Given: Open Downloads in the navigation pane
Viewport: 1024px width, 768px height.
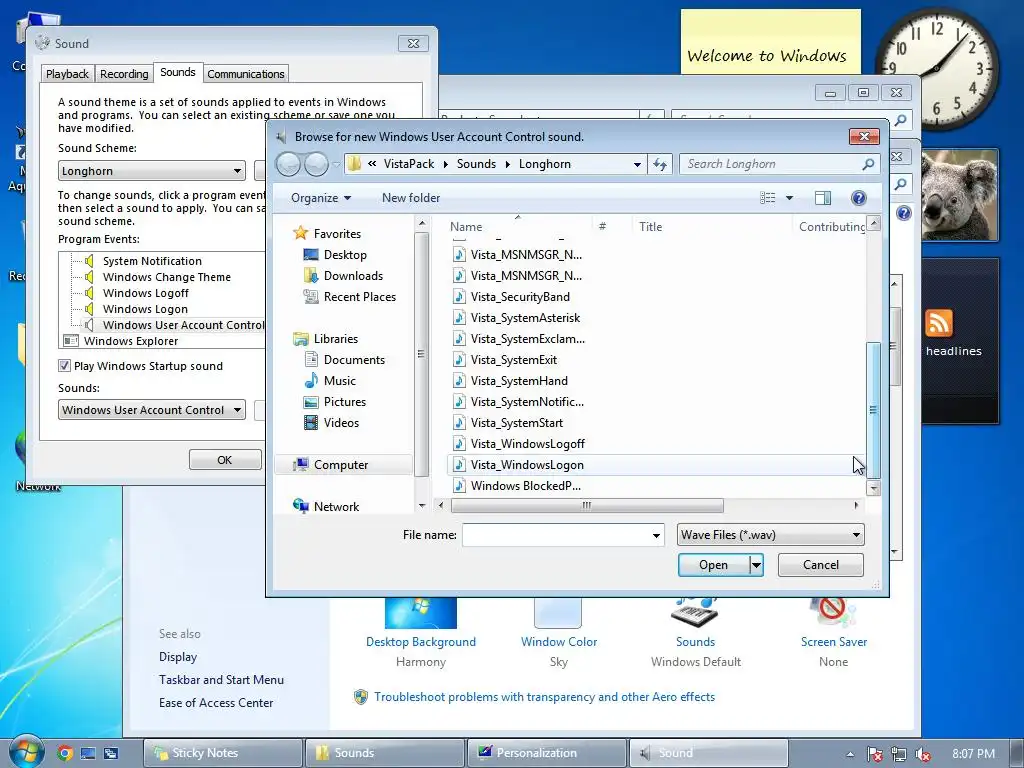Looking at the screenshot, I should (x=344, y=276).
